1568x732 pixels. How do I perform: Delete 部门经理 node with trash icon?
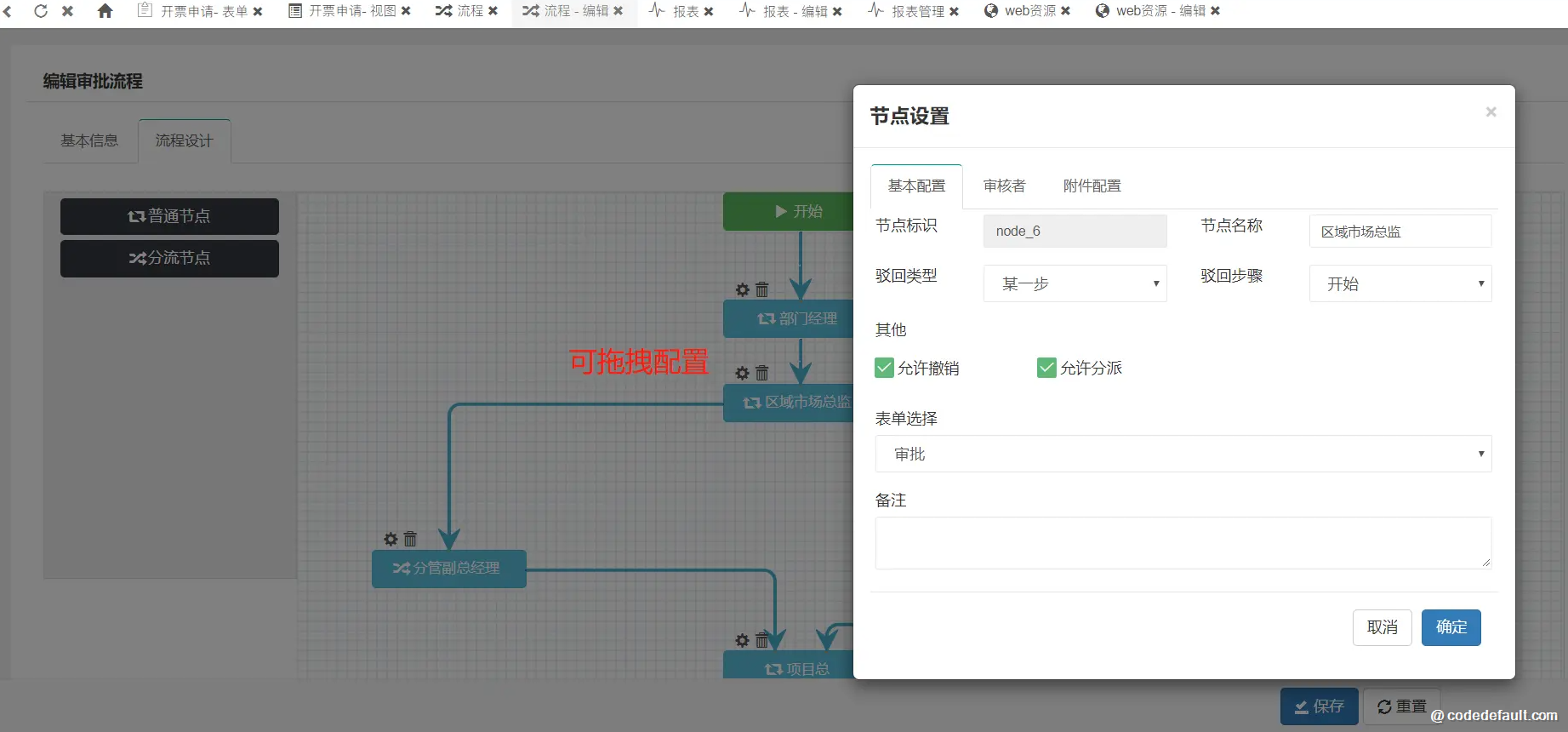762,290
